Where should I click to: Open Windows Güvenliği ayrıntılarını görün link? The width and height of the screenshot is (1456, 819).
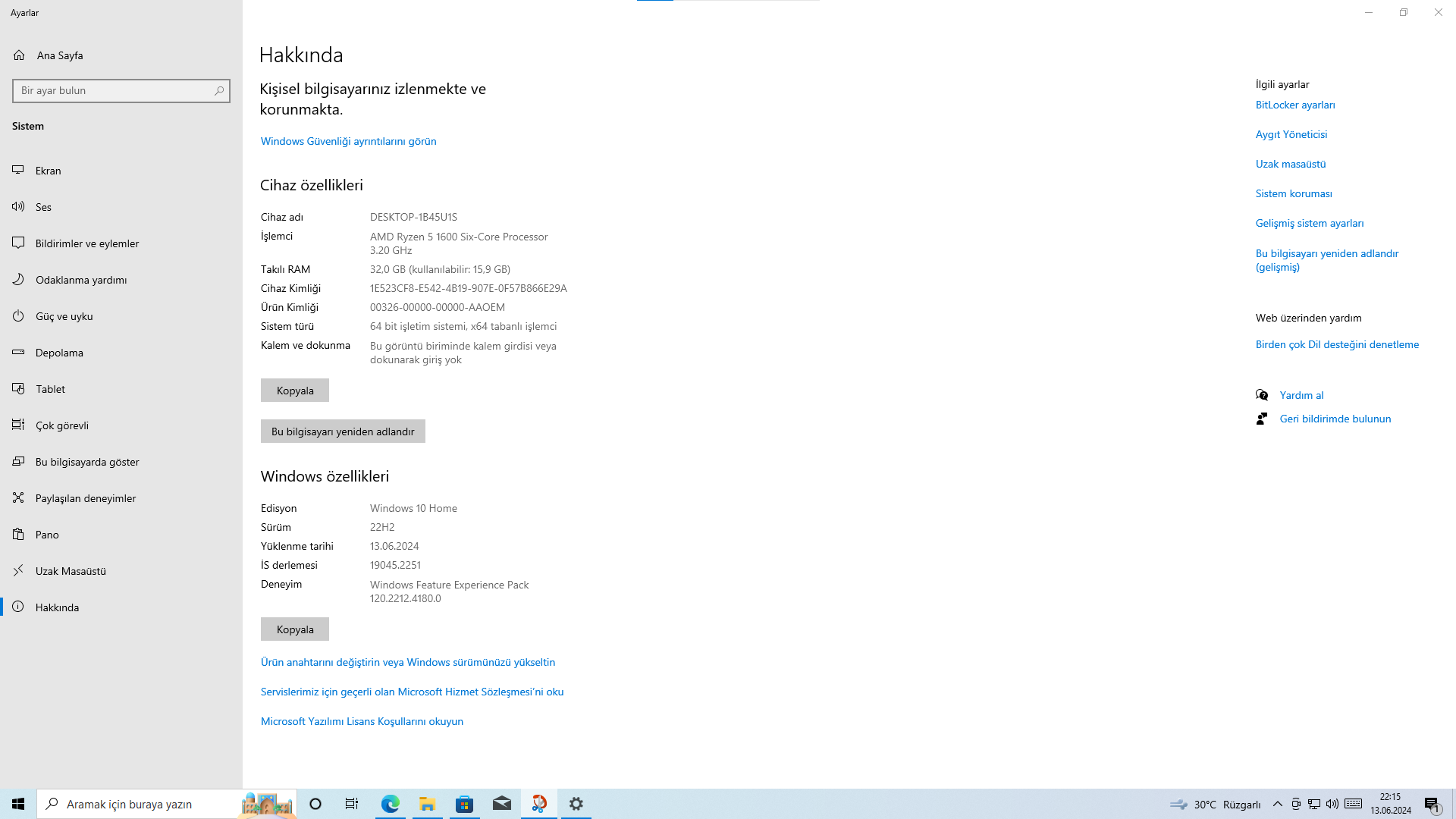(x=348, y=141)
